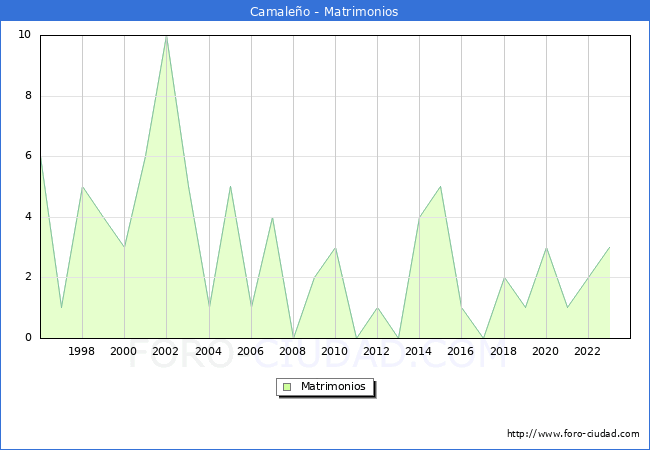The height and width of the screenshot is (450, 650).
Task: Click the y-axis value 4
Action: 28,216
